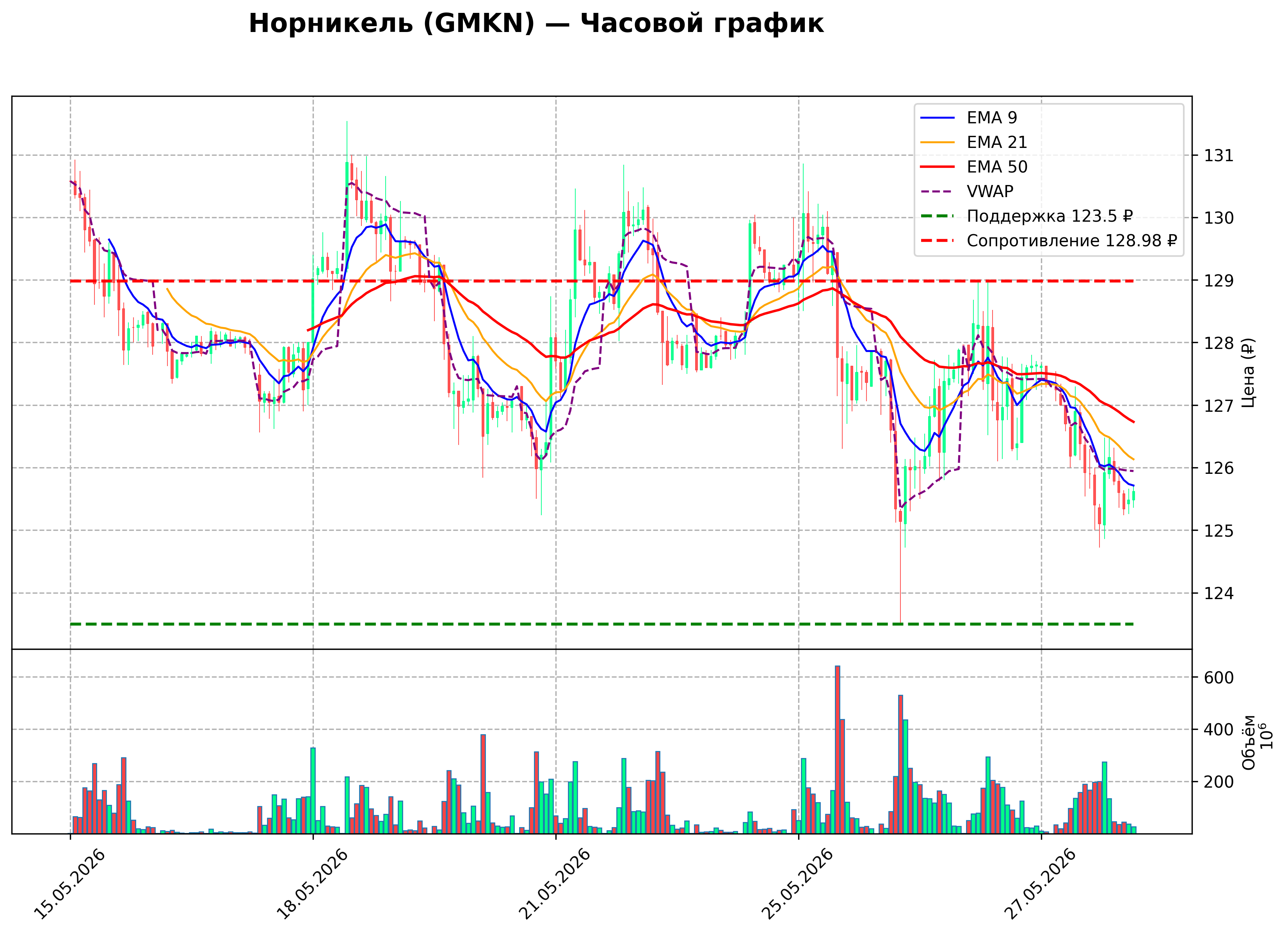Click the blue EMA 9 legend line sample

point(938,117)
